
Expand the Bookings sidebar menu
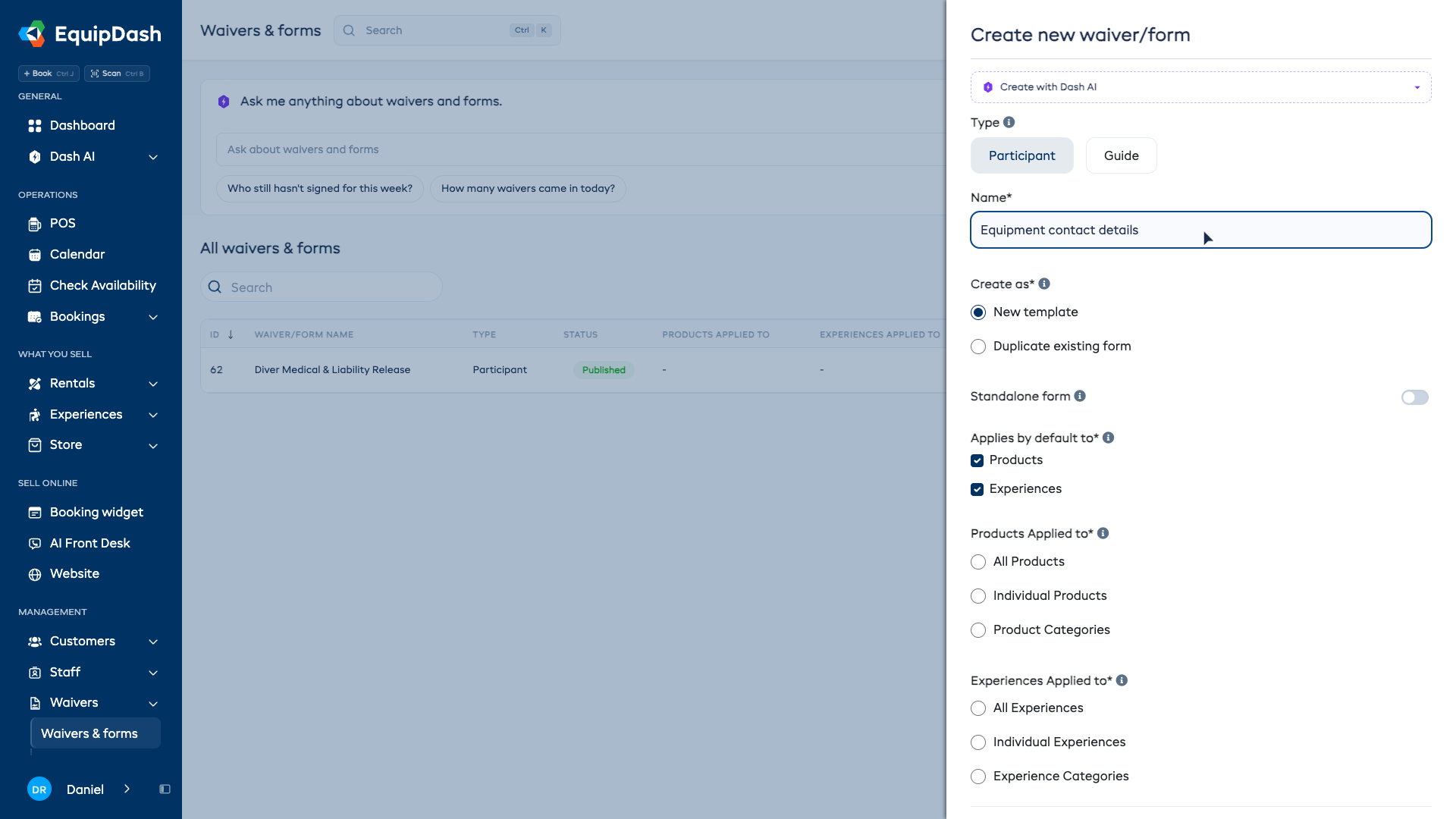(153, 317)
